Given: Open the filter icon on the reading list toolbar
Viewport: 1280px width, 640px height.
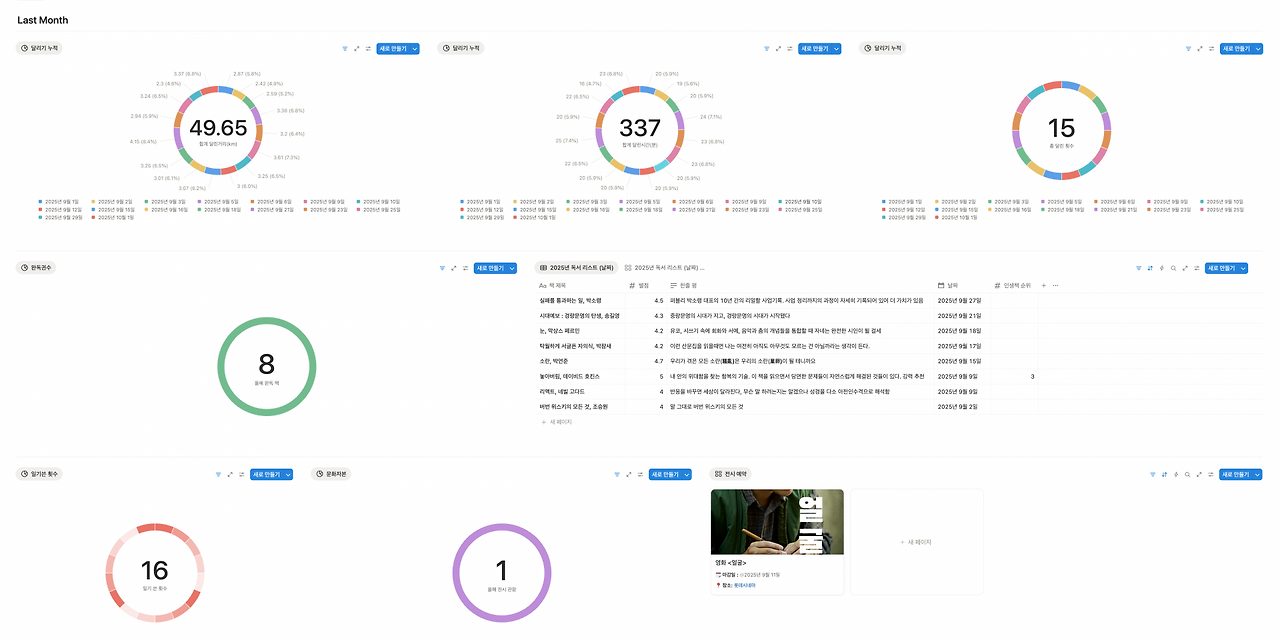Looking at the screenshot, I should tap(1141, 268).
